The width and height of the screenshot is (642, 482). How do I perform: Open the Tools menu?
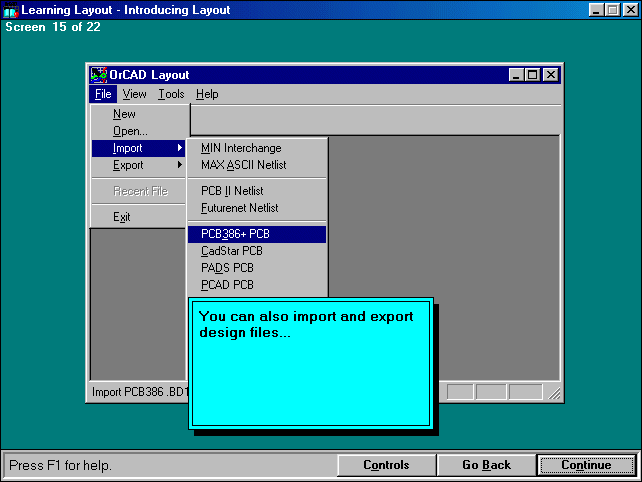[x=171, y=94]
